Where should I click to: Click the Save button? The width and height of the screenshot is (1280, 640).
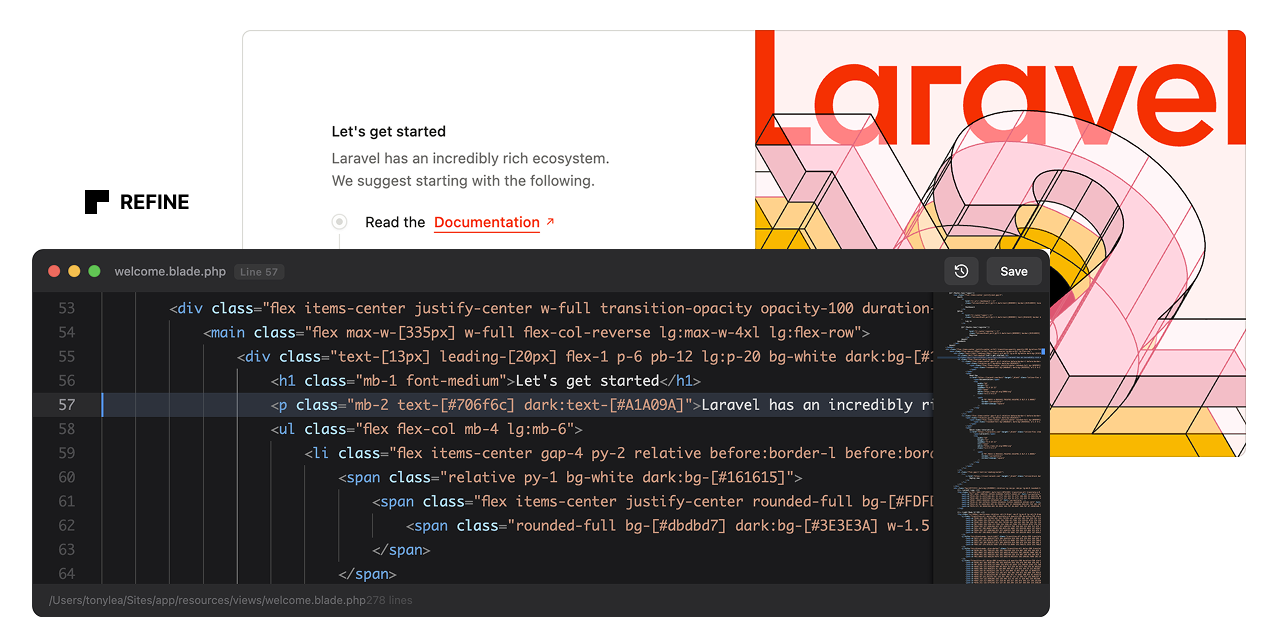pos(1013,271)
